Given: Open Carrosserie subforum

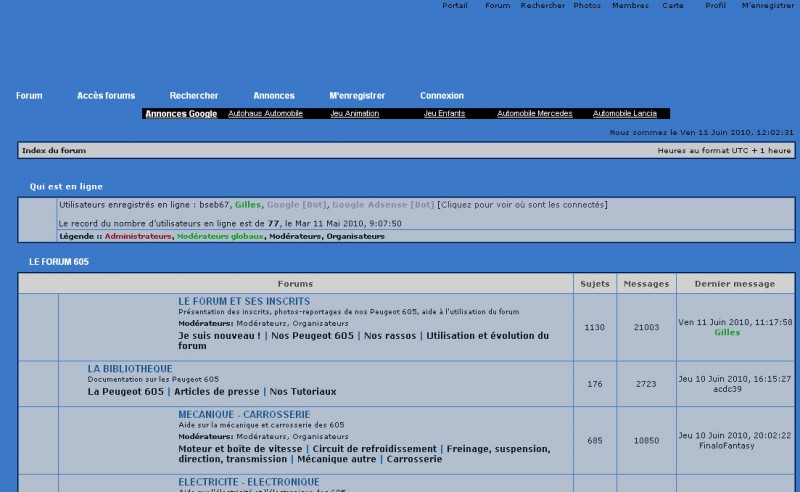Looking at the screenshot, I should (x=414, y=459).
